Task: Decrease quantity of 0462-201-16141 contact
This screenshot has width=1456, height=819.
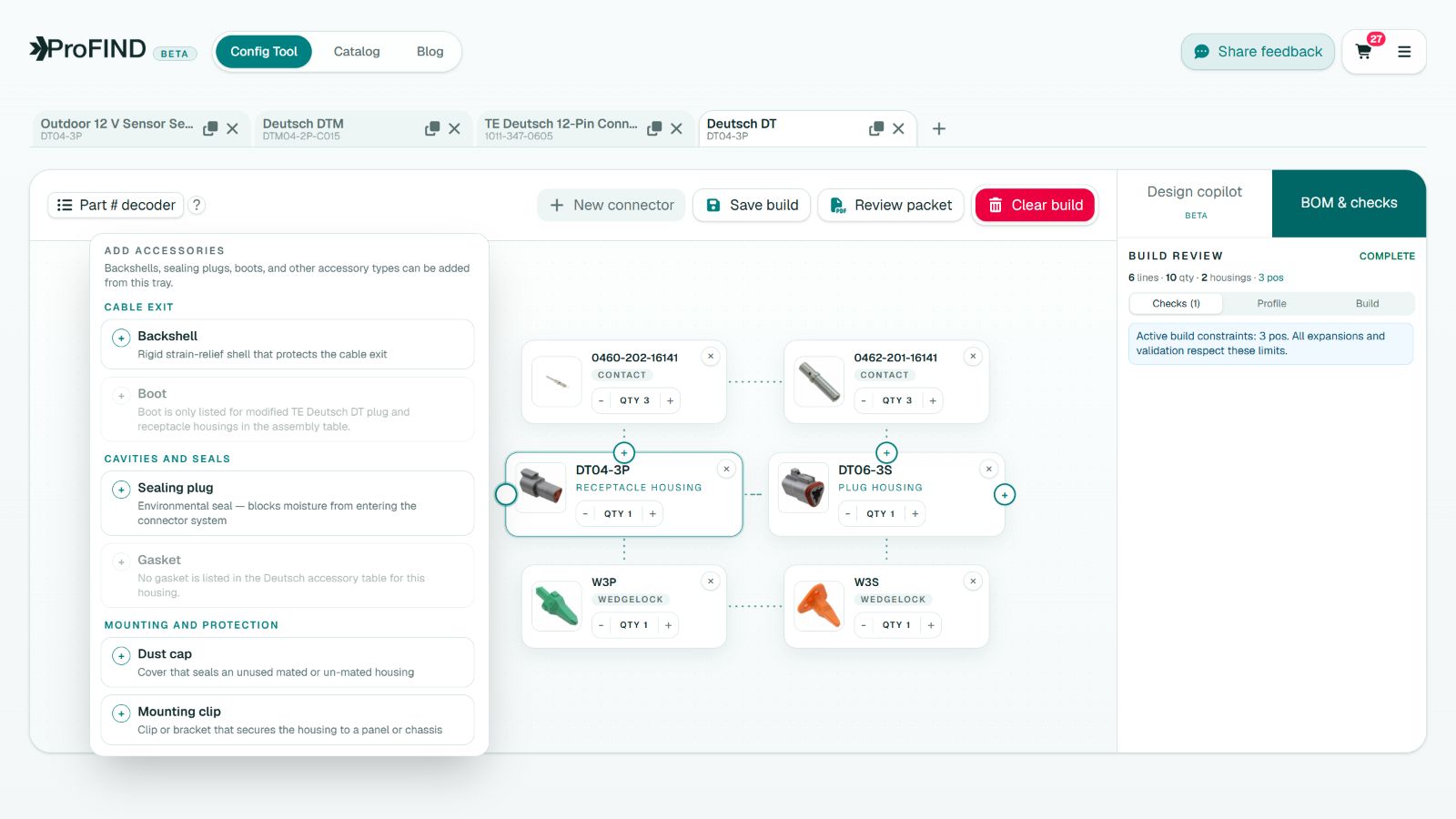Action: click(x=864, y=400)
